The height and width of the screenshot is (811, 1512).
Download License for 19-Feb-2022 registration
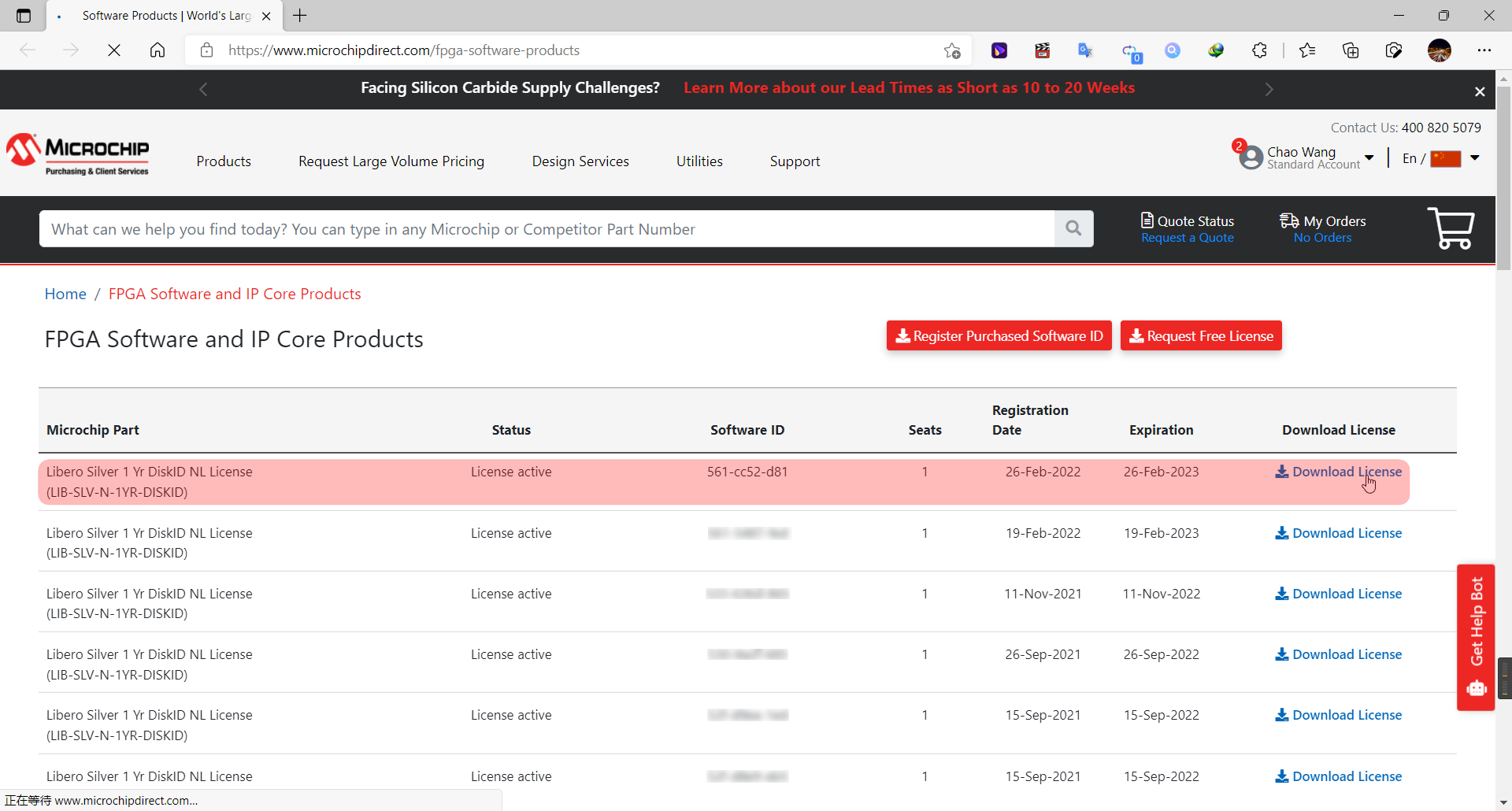pyautogui.click(x=1339, y=533)
